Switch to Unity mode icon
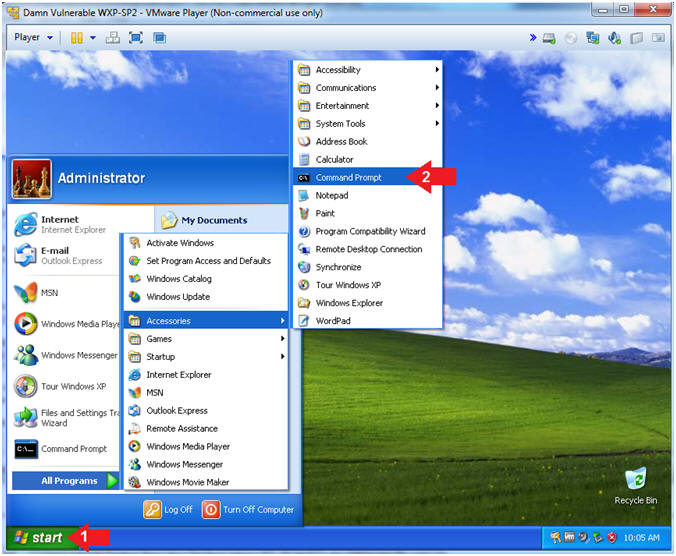The height and width of the screenshot is (556, 676). 160,38
